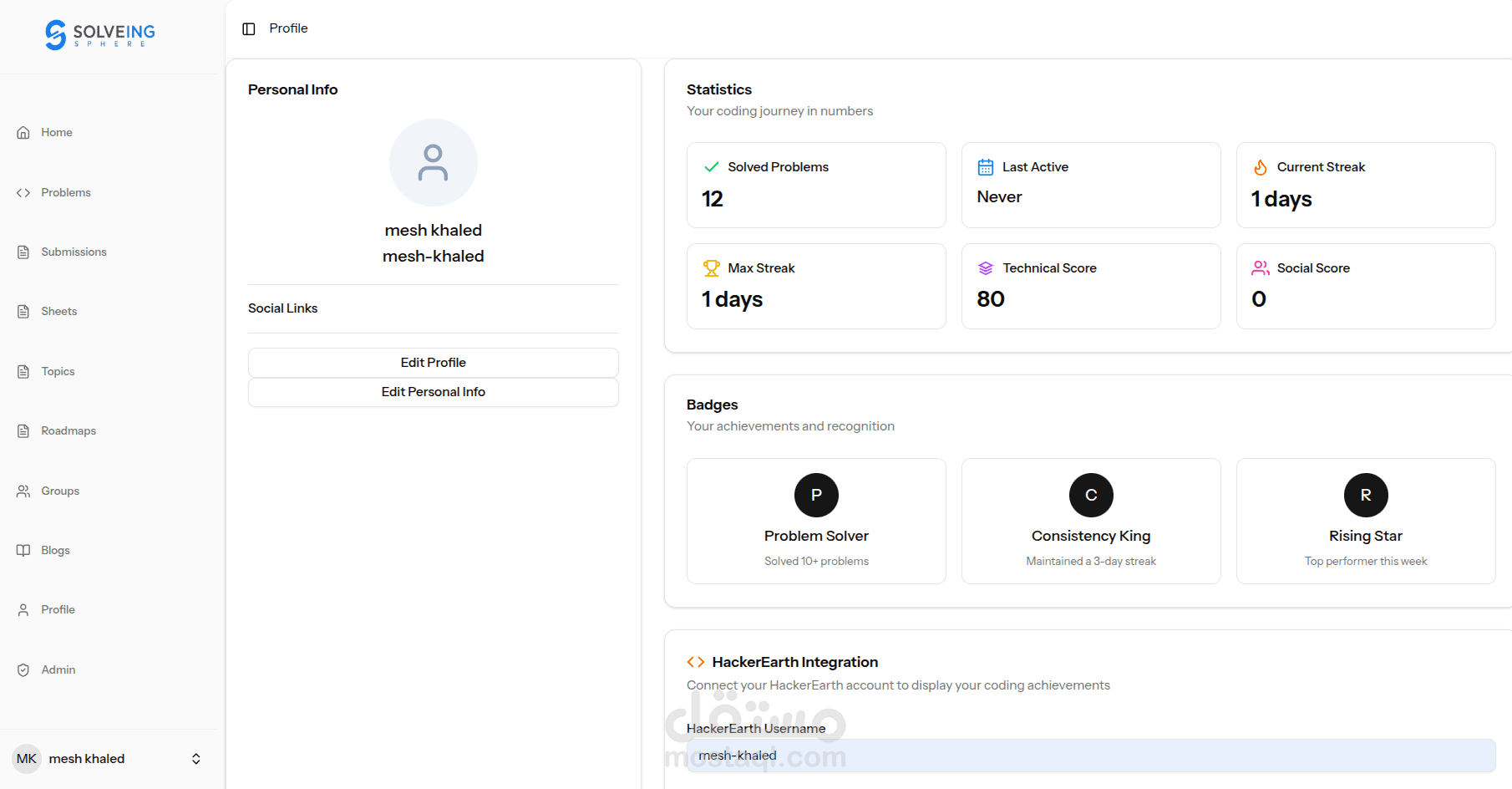Click the Max Streak value 1 days
Image resolution: width=1512 pixels, height=789 pixels.
coord(732,299)
